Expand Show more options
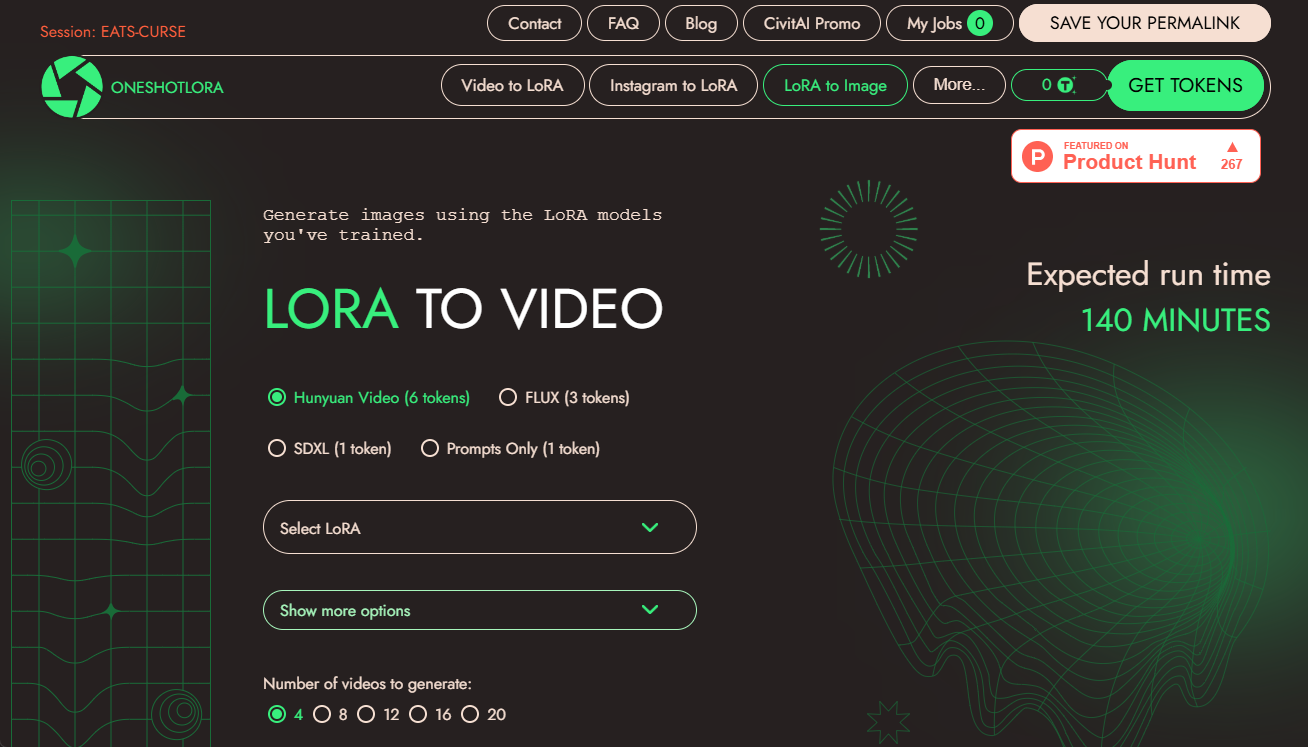Image resolution: width=1308 pixels, height=747 pixels. click(x=480, y=610)
